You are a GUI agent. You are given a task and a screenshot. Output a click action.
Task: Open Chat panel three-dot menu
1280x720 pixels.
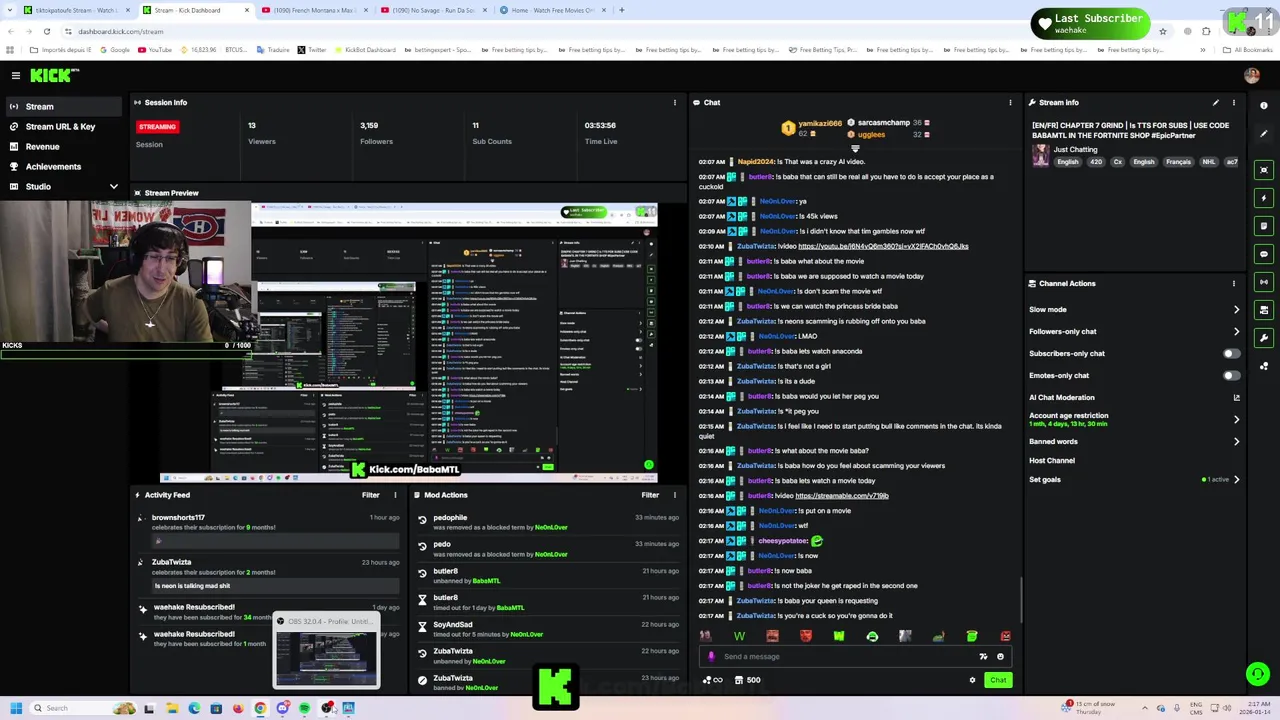tap(1010, 102)
